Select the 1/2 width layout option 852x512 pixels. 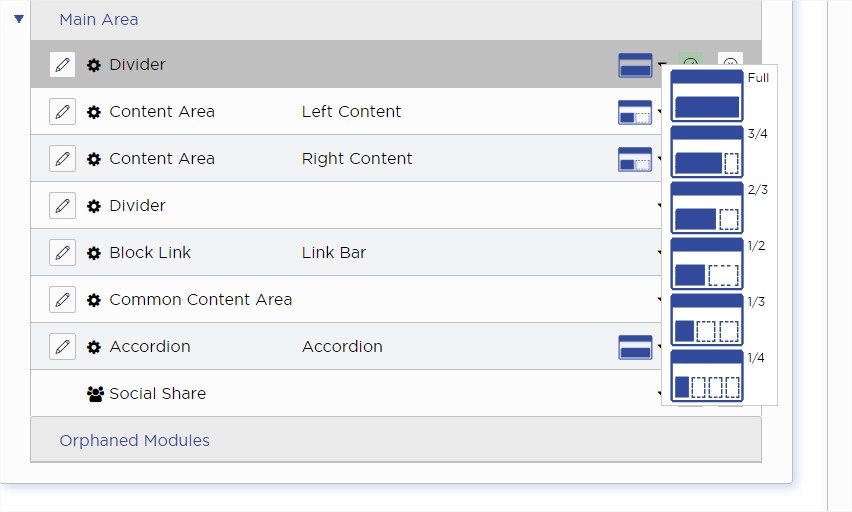(x=706, y=264)
